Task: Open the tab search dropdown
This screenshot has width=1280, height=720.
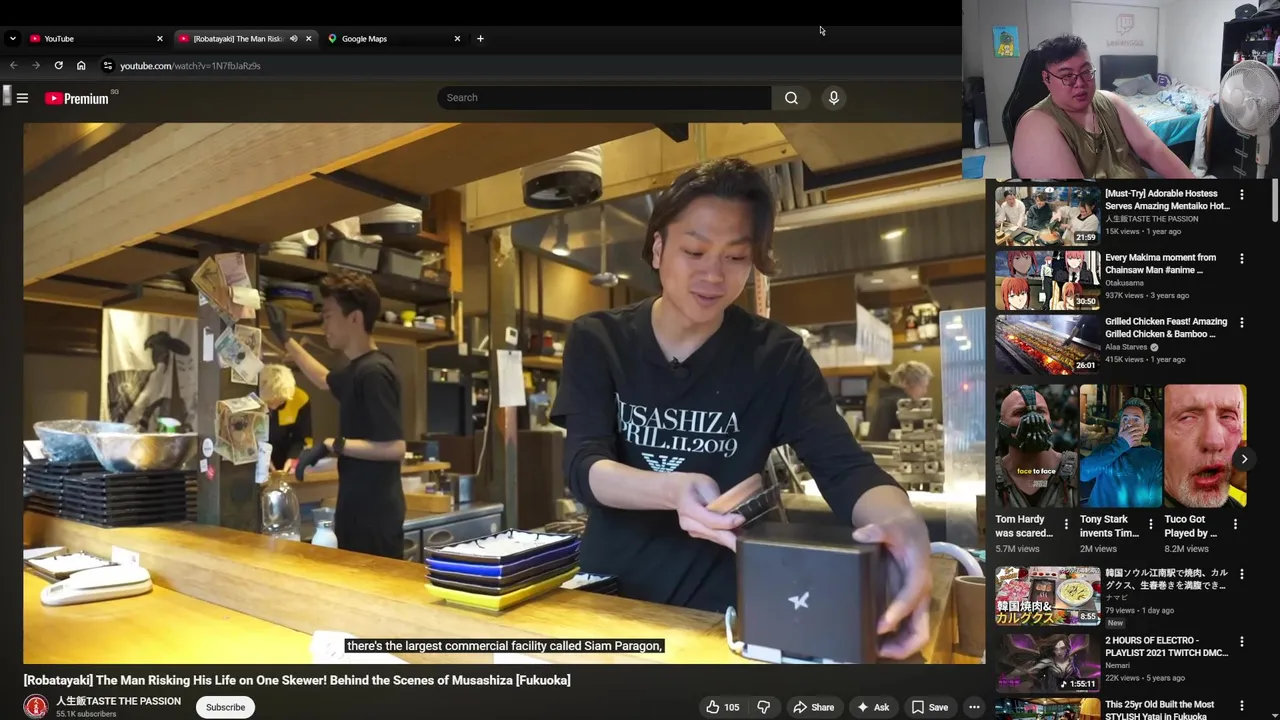Action: click(12, 39)
